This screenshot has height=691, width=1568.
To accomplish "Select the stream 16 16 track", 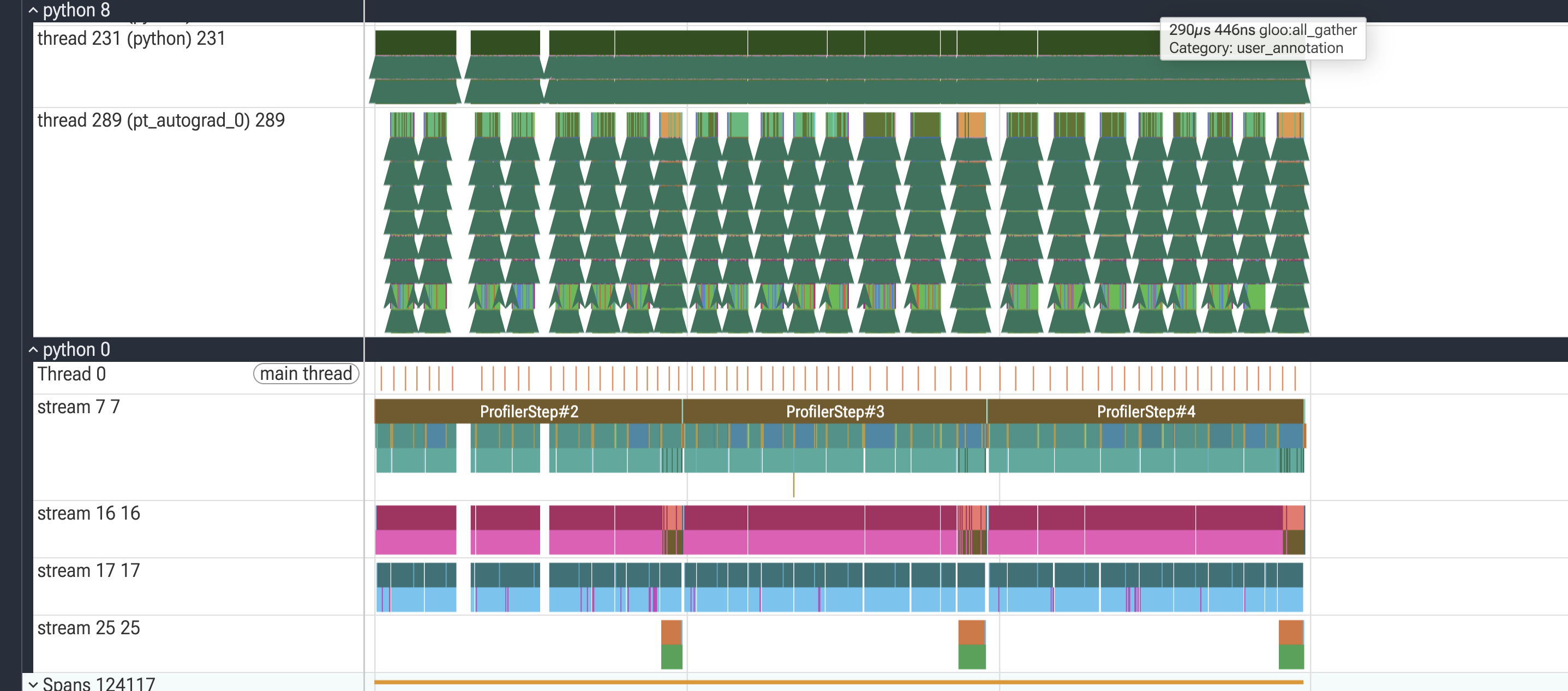I will [x=89, y=513].
